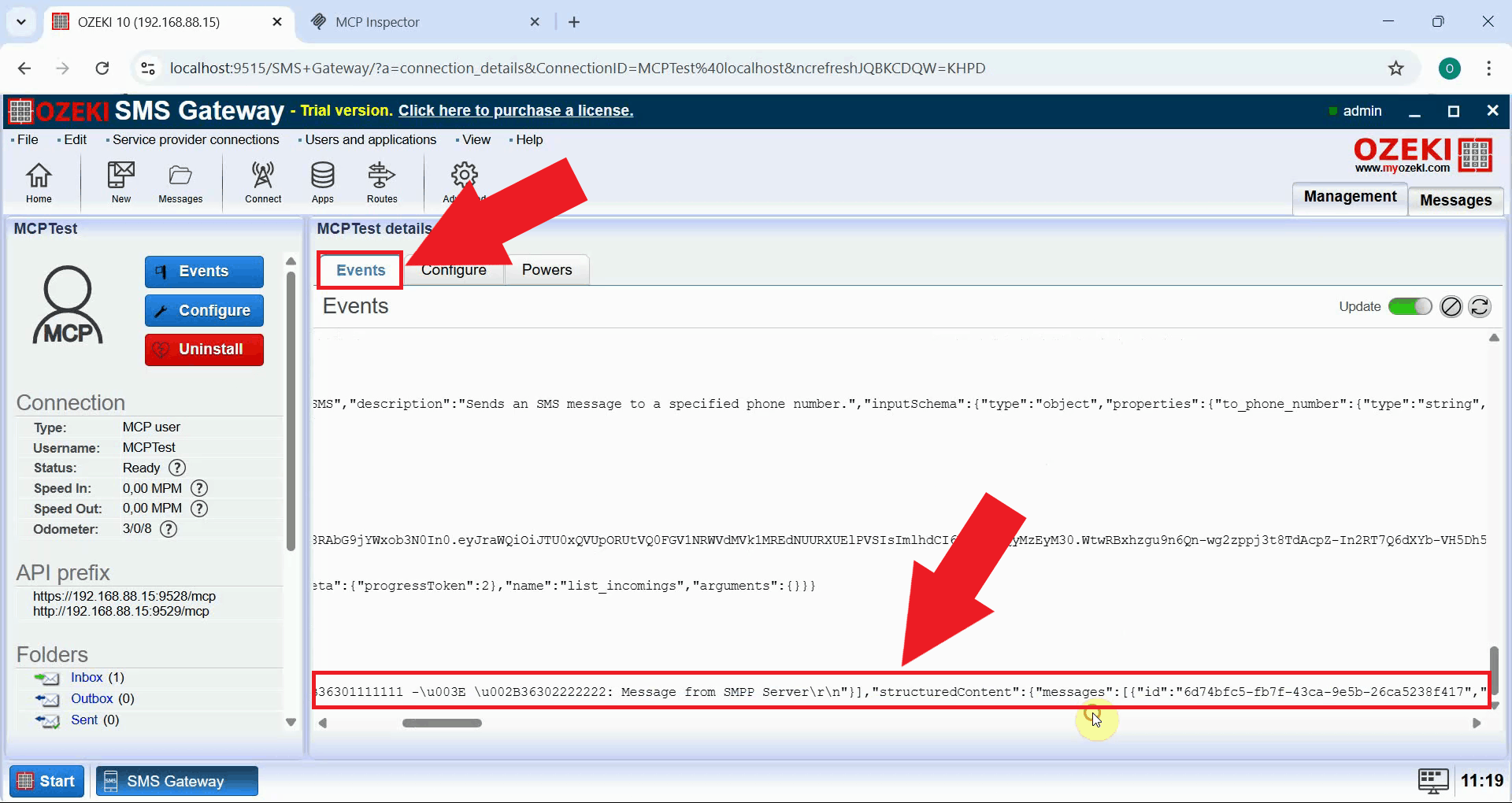Click the Uninstall button
1512x803 pixels.
click(x=204, y=349)
